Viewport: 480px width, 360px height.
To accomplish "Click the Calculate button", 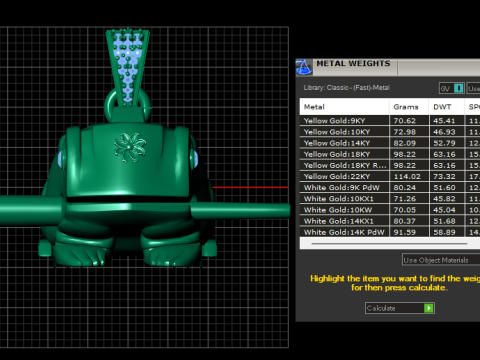I will [x=400, y=308].
